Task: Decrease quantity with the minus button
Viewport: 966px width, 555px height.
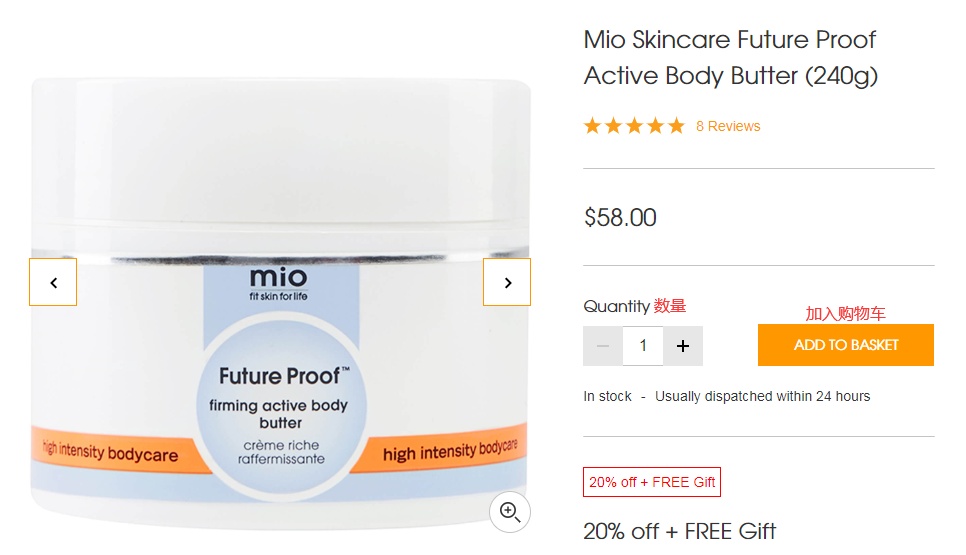Action: tap(603, 346)
